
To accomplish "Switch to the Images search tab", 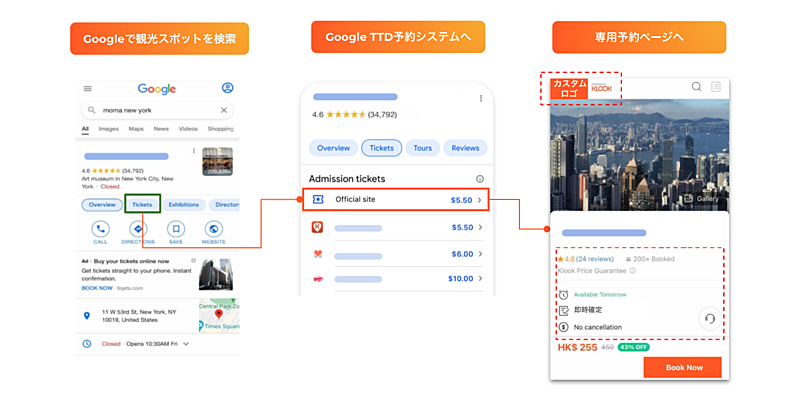I will coord(109,129).
